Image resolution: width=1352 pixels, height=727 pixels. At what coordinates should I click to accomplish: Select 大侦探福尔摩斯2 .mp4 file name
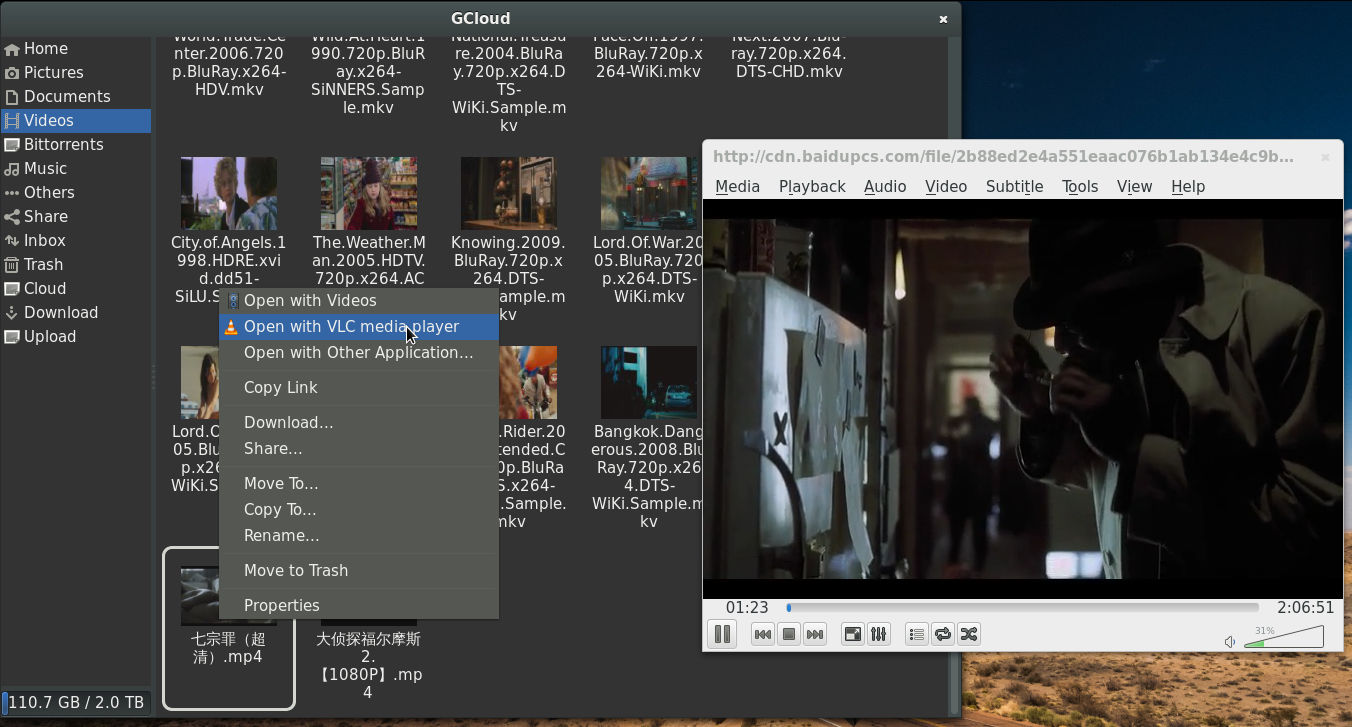[368, 665]
